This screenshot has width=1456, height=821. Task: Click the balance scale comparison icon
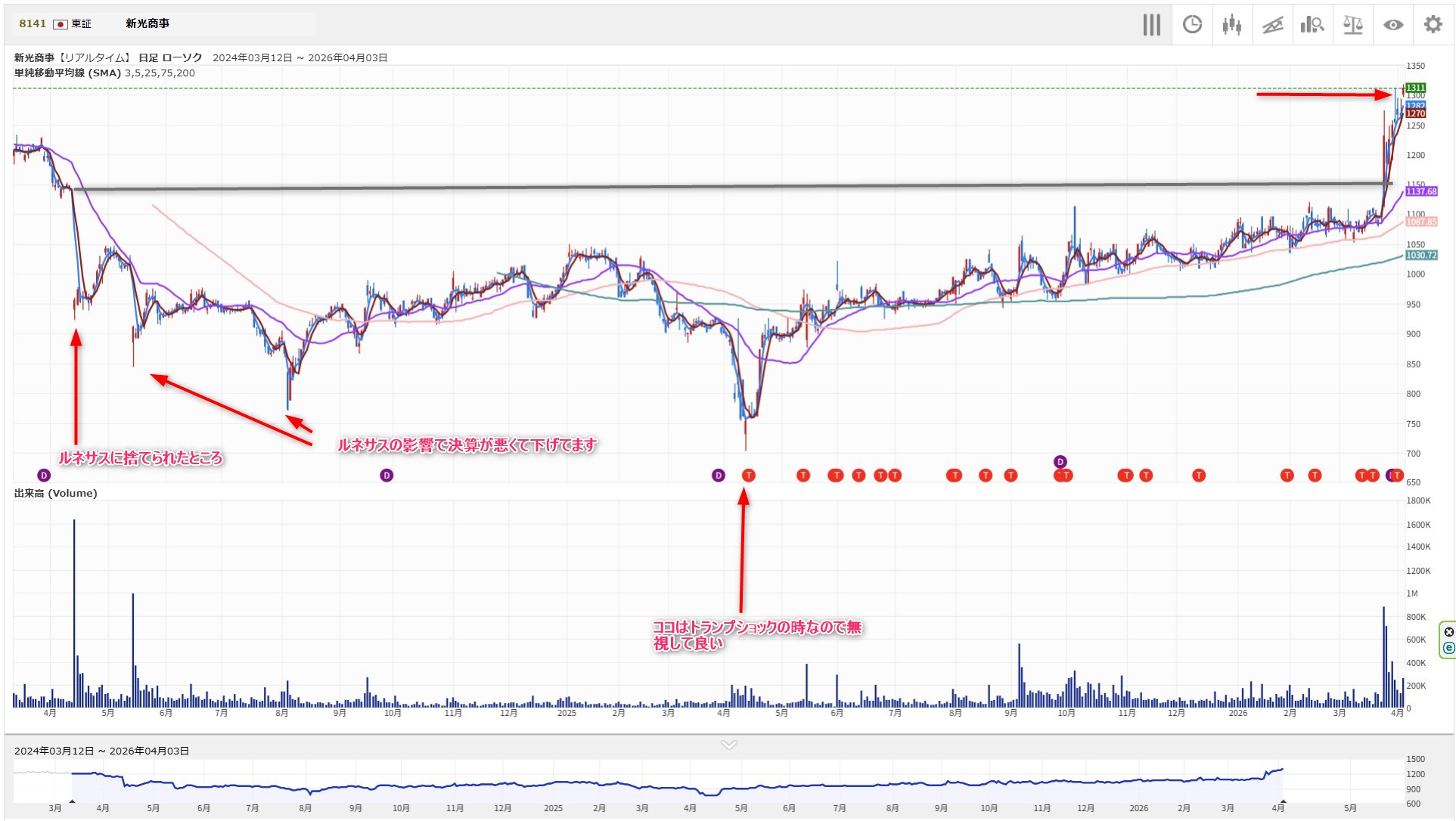coord(1352,25)
